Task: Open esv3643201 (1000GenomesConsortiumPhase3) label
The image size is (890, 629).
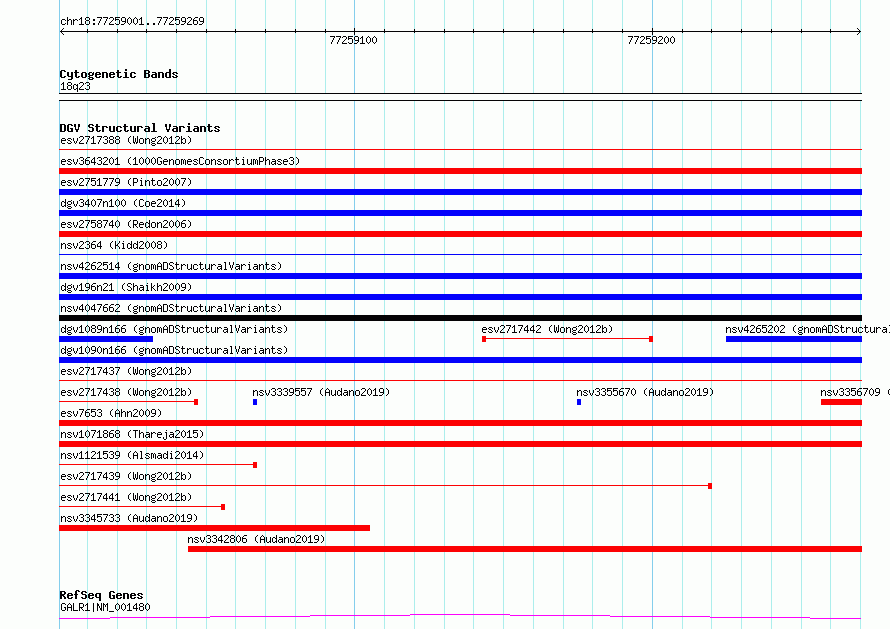Action: point(180,161)
